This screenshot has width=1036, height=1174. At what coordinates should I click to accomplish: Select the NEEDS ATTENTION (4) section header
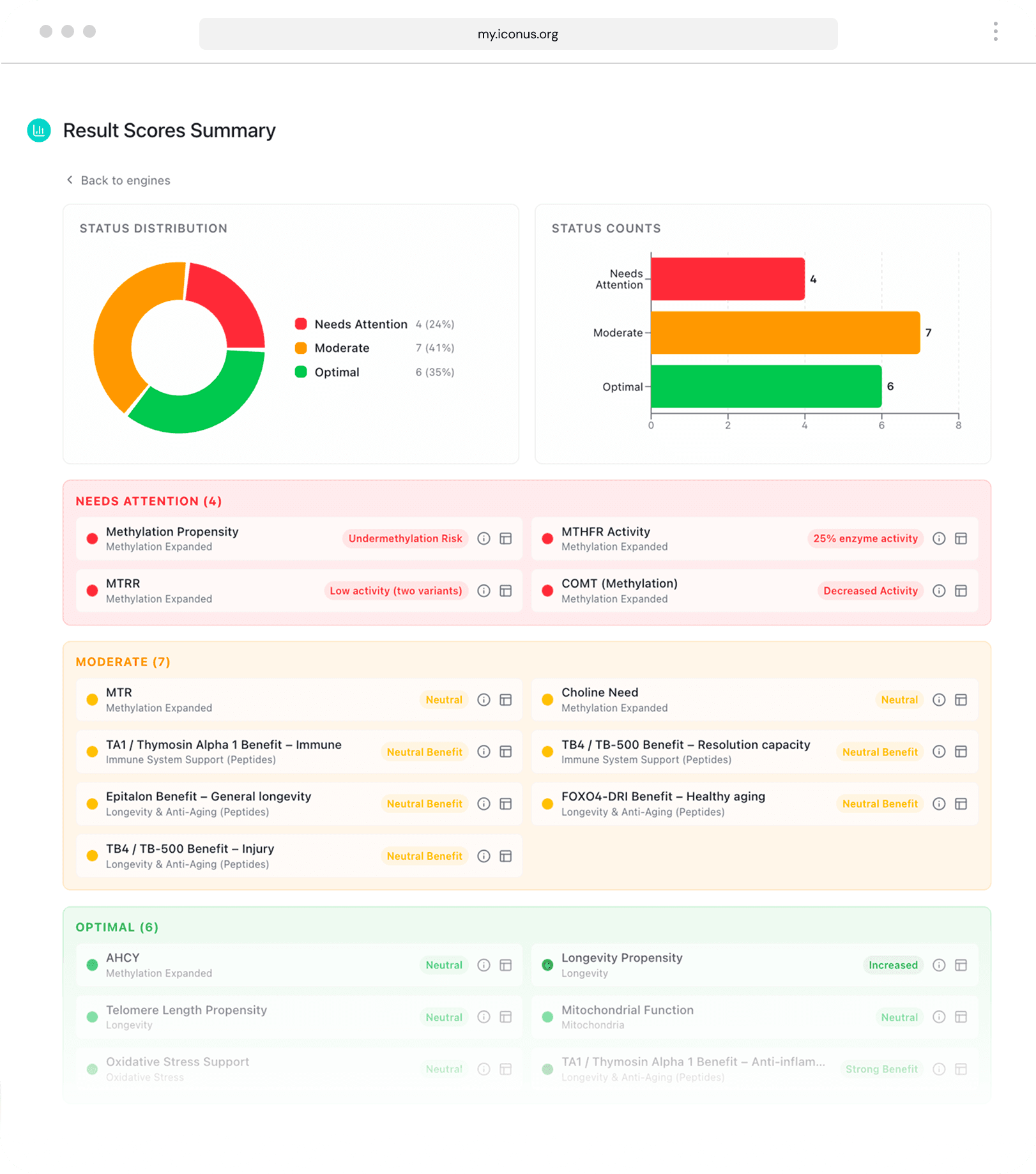pos(149,501)
